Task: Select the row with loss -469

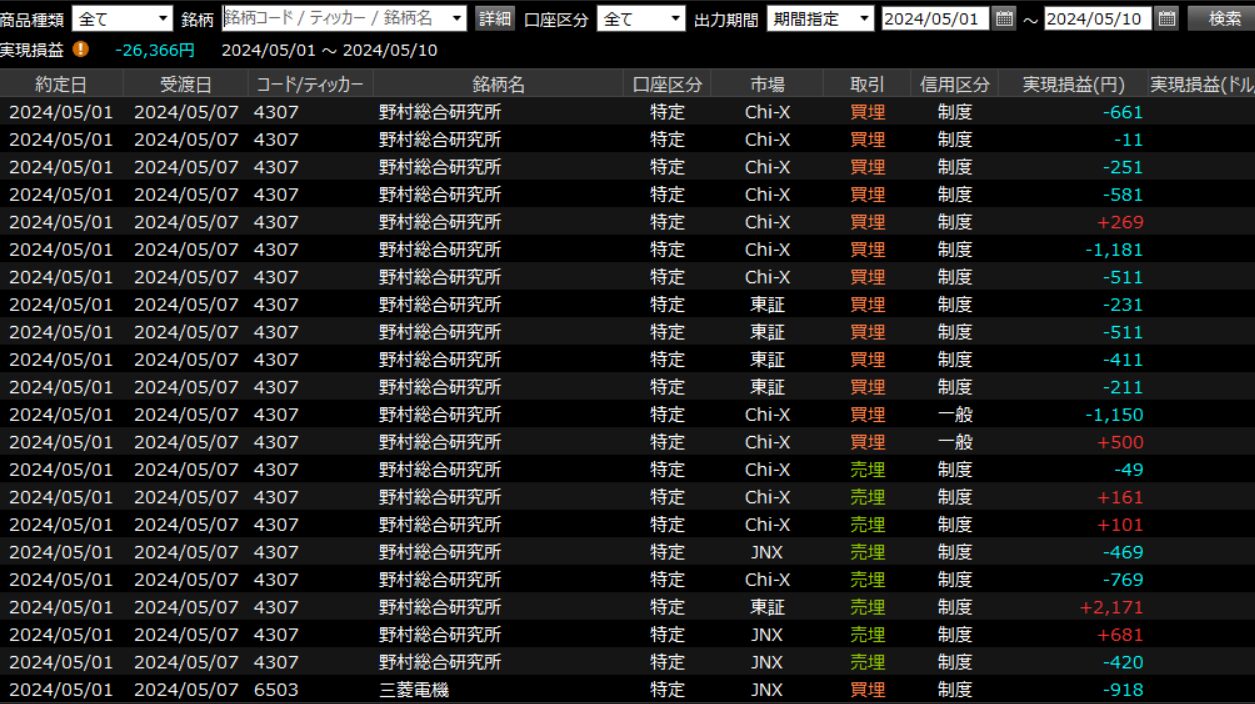Action: (x=627, y=552)
